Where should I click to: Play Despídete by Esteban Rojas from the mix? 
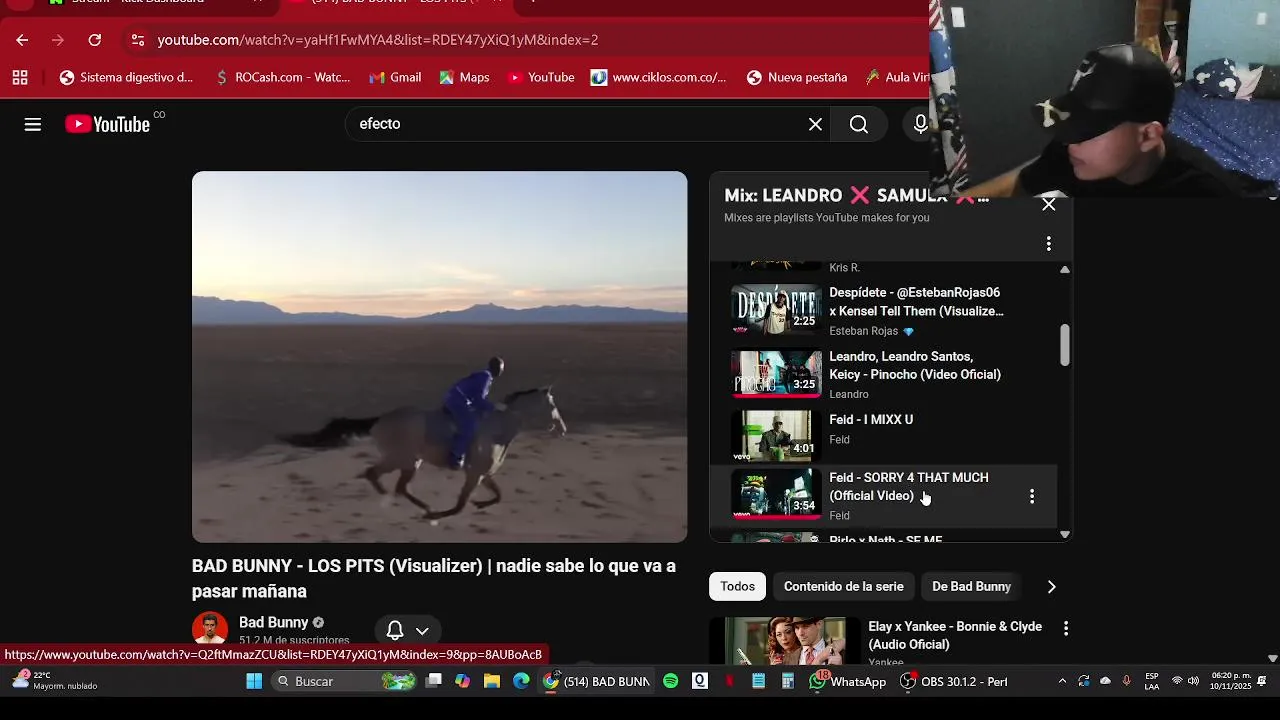pyautogui.click(x=776, y=310)
